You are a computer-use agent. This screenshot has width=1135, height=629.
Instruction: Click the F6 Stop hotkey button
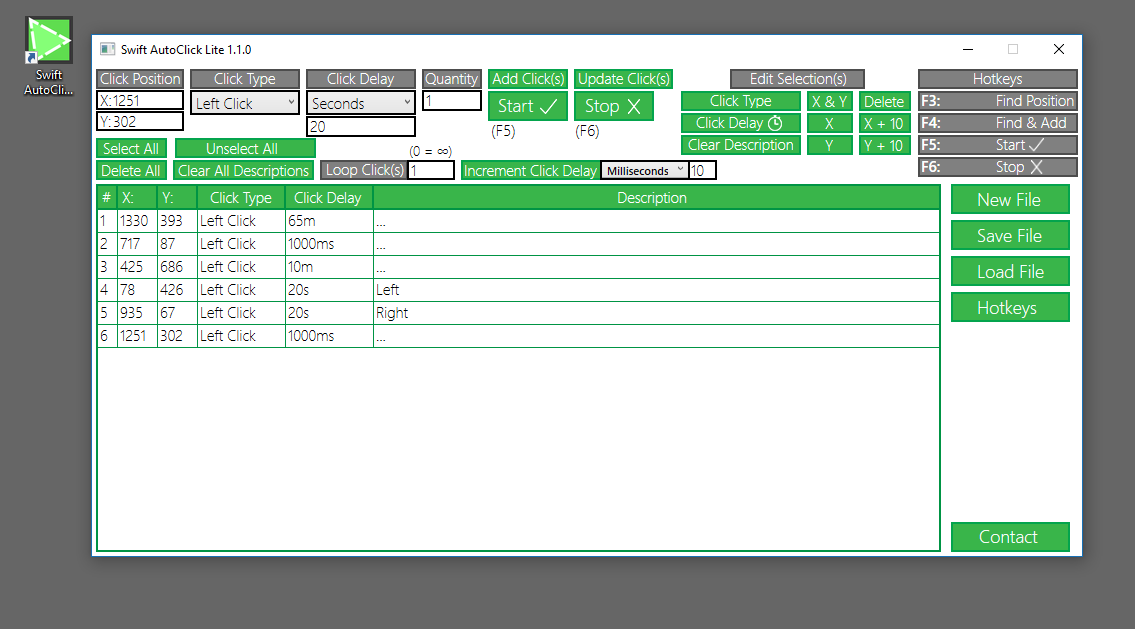(997, 167)
